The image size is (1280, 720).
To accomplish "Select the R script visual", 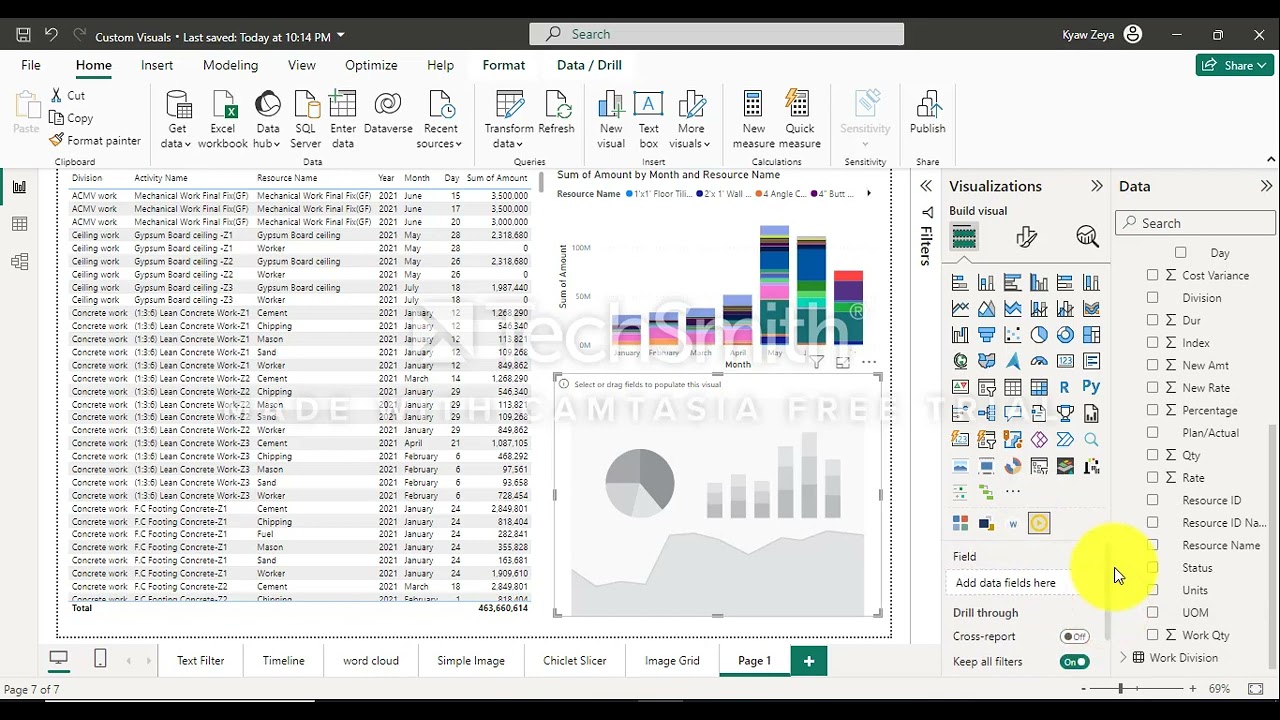I will pyautogui.click(x=1065, y=387).
